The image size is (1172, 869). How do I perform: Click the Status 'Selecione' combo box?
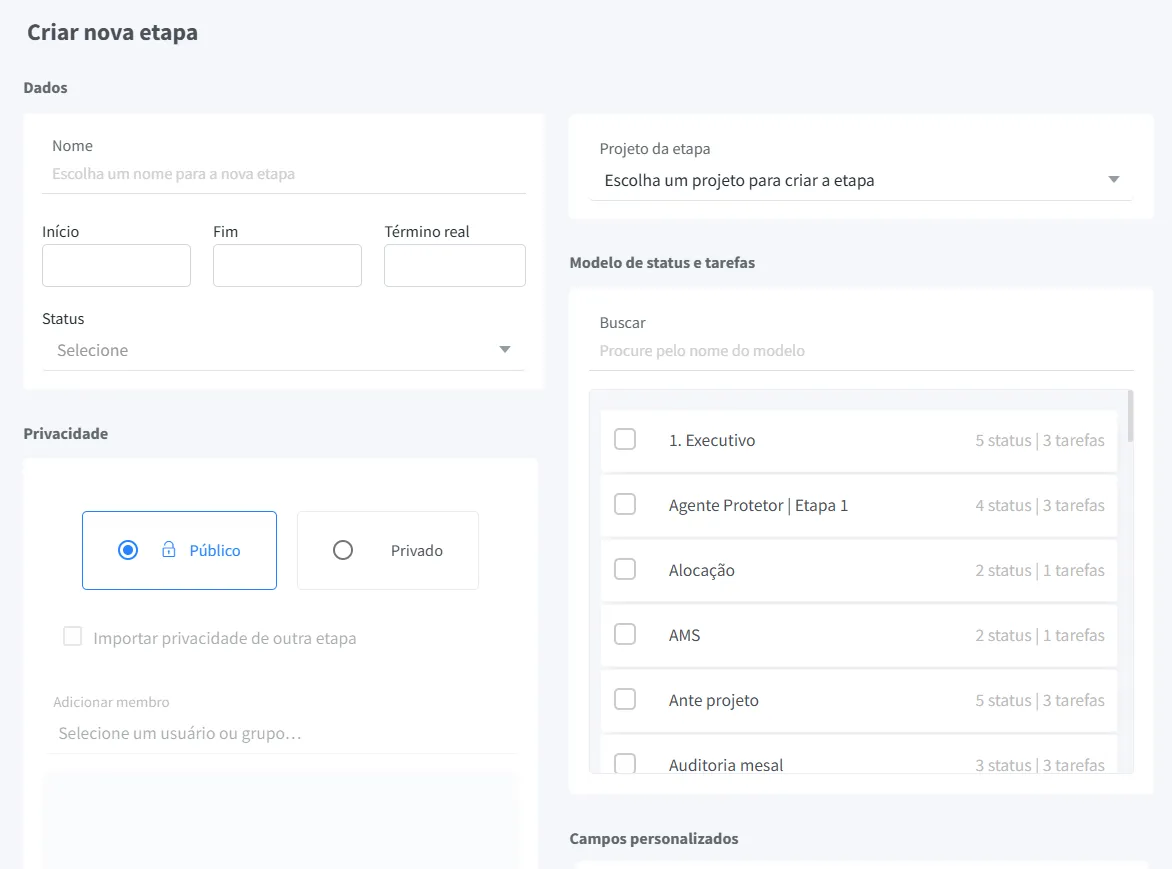click(283, 350)
